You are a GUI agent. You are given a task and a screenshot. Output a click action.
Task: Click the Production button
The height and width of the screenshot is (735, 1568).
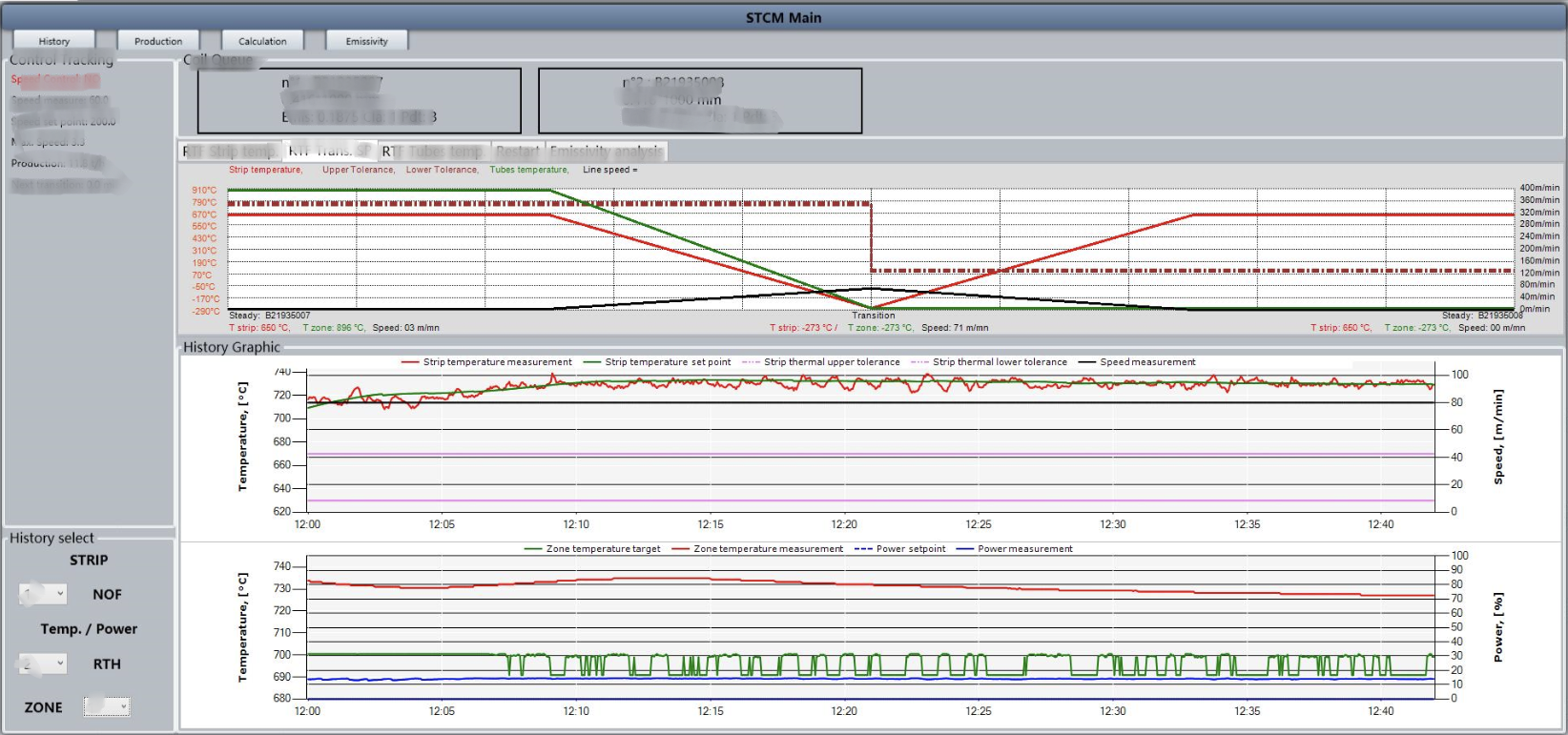click(158, 41)
